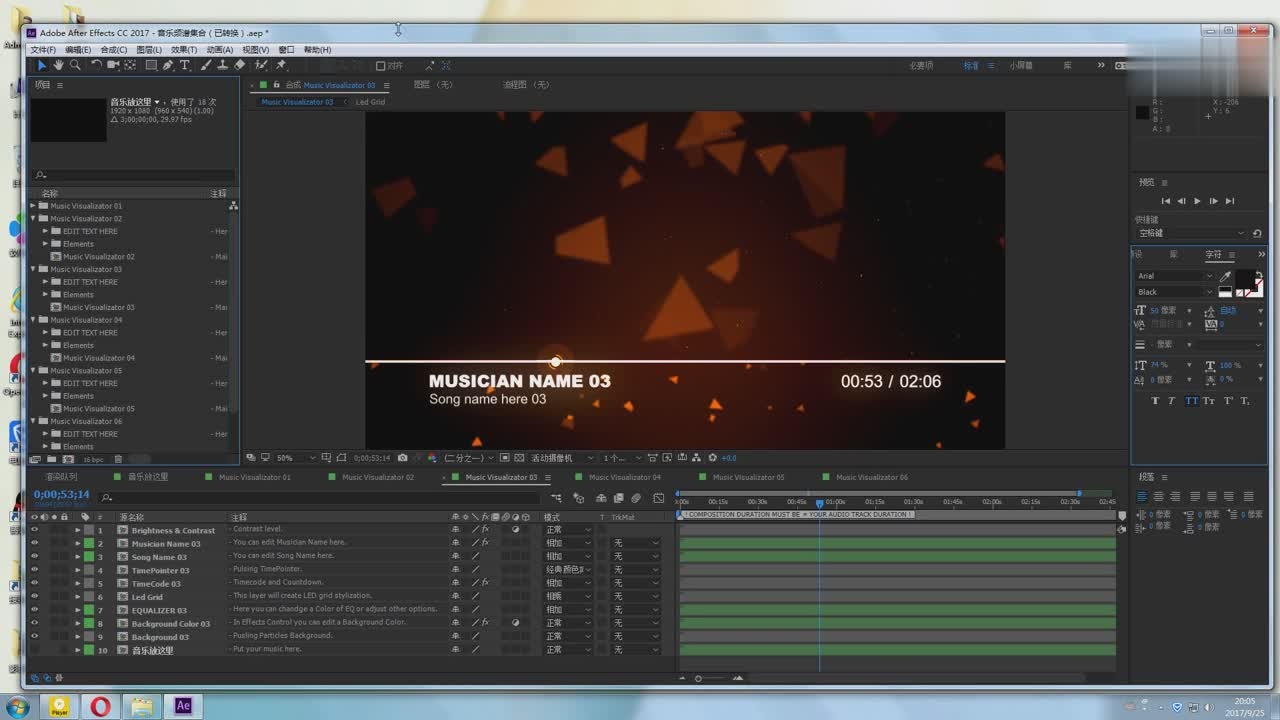The height and width of the screenshot is (720, 1280).
Task: Expand the TimeCode 03 layer properties
Action: point(77,583)
